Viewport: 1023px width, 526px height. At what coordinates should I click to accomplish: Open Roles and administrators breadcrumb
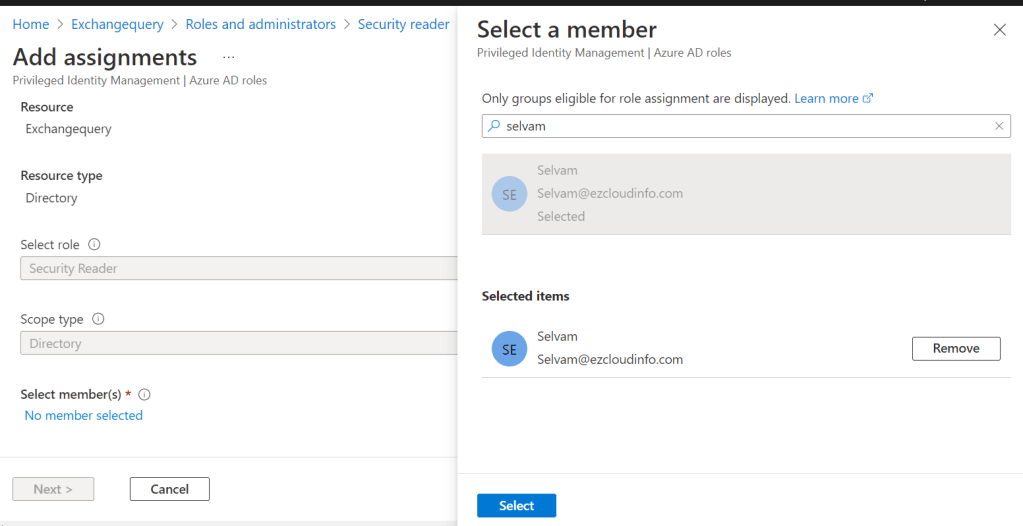(x=260, y=24)
